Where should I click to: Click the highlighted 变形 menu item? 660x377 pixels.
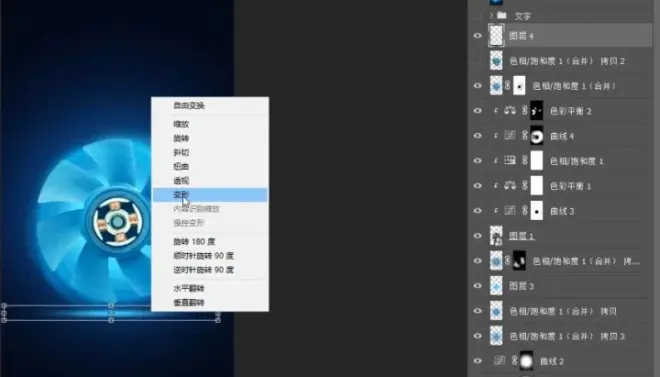pos(210,195)
